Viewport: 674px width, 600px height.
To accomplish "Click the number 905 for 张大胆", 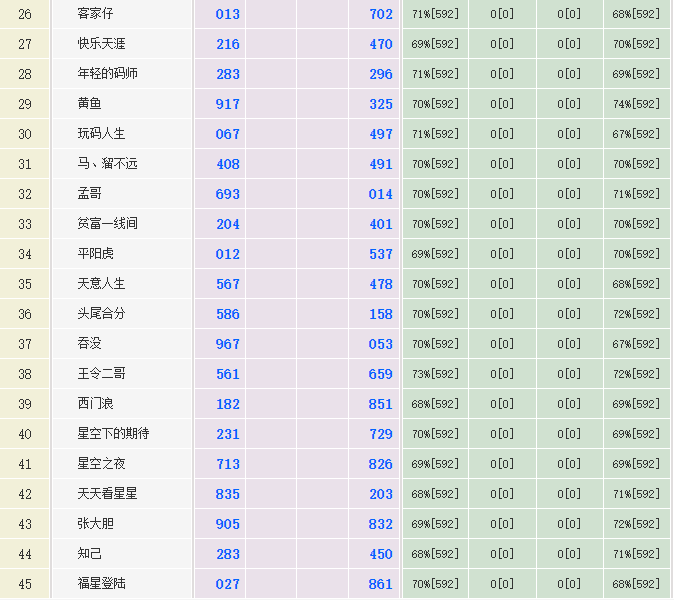I will [x=228, y=524].
